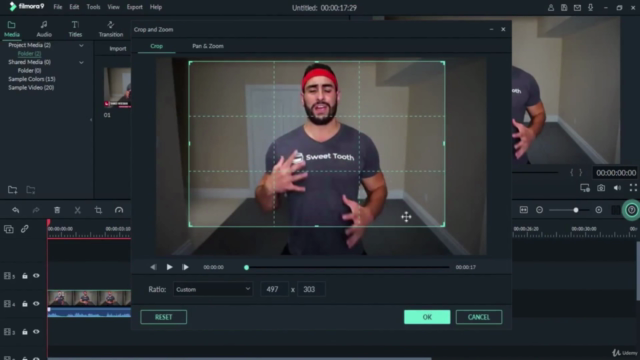Select the scissors Split icon
This screenshot has height=360, width=640.
click(78, 210)
